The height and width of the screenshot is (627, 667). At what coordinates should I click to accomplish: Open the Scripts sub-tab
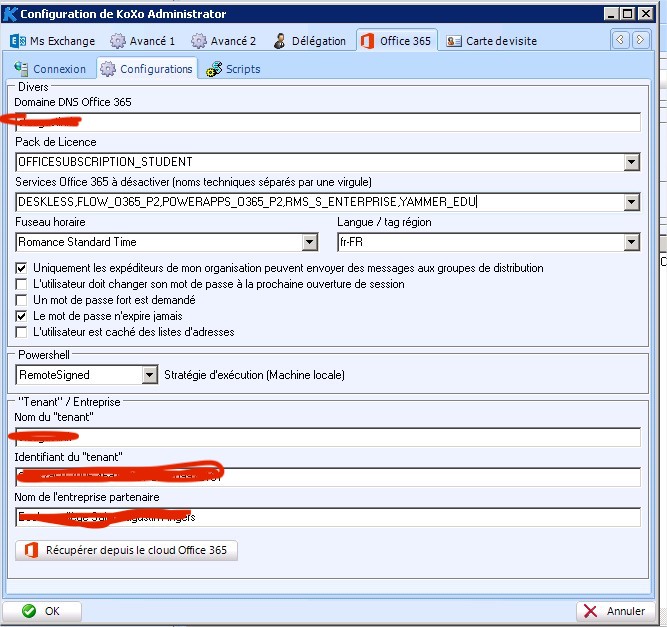pos(233,69)
